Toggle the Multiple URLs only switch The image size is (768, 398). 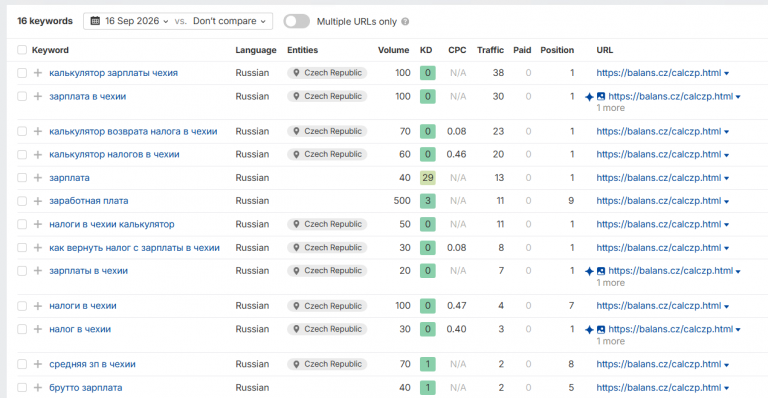297,22
